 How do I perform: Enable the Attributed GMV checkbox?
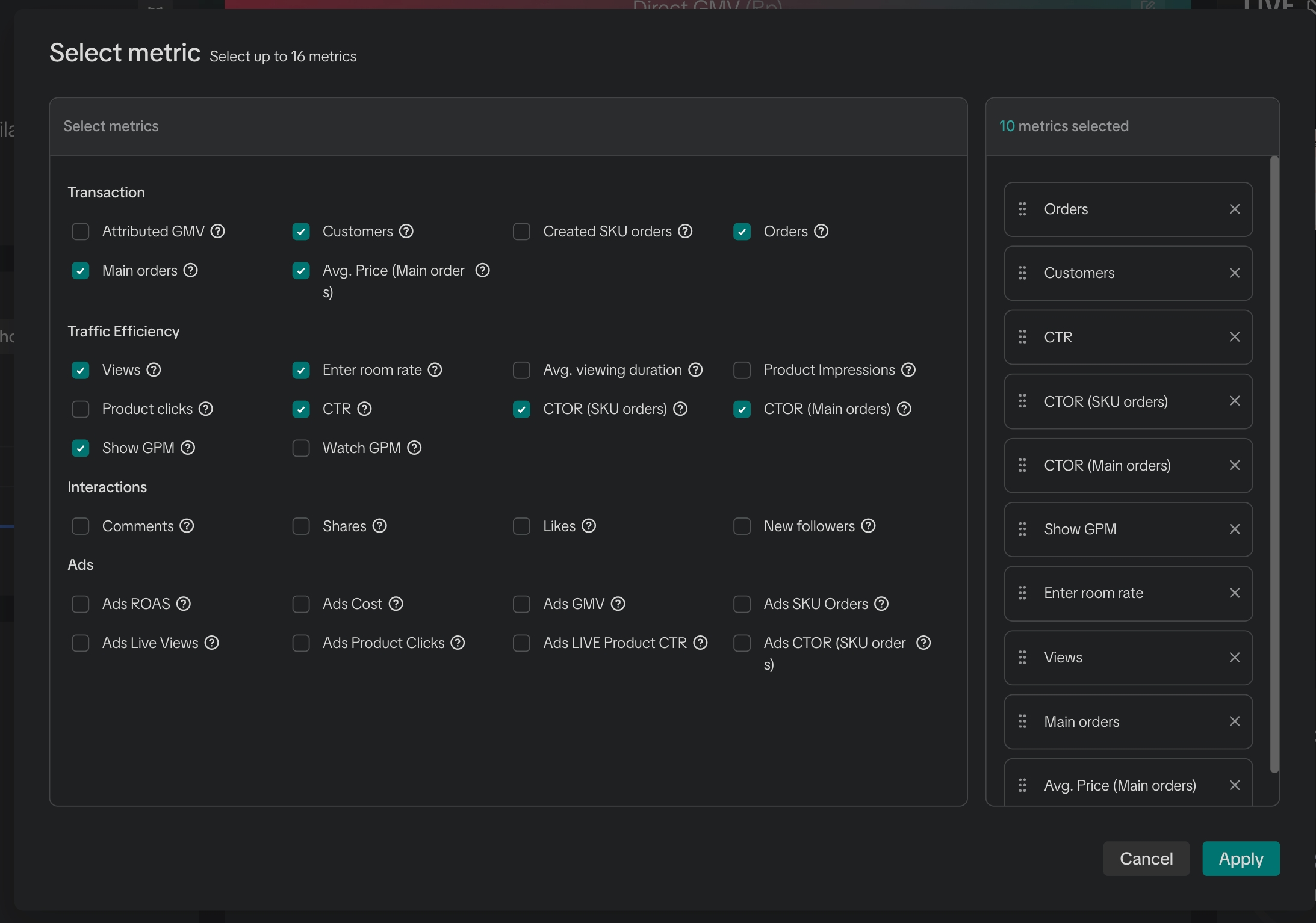pyautogui.click(x=80, y=232)
